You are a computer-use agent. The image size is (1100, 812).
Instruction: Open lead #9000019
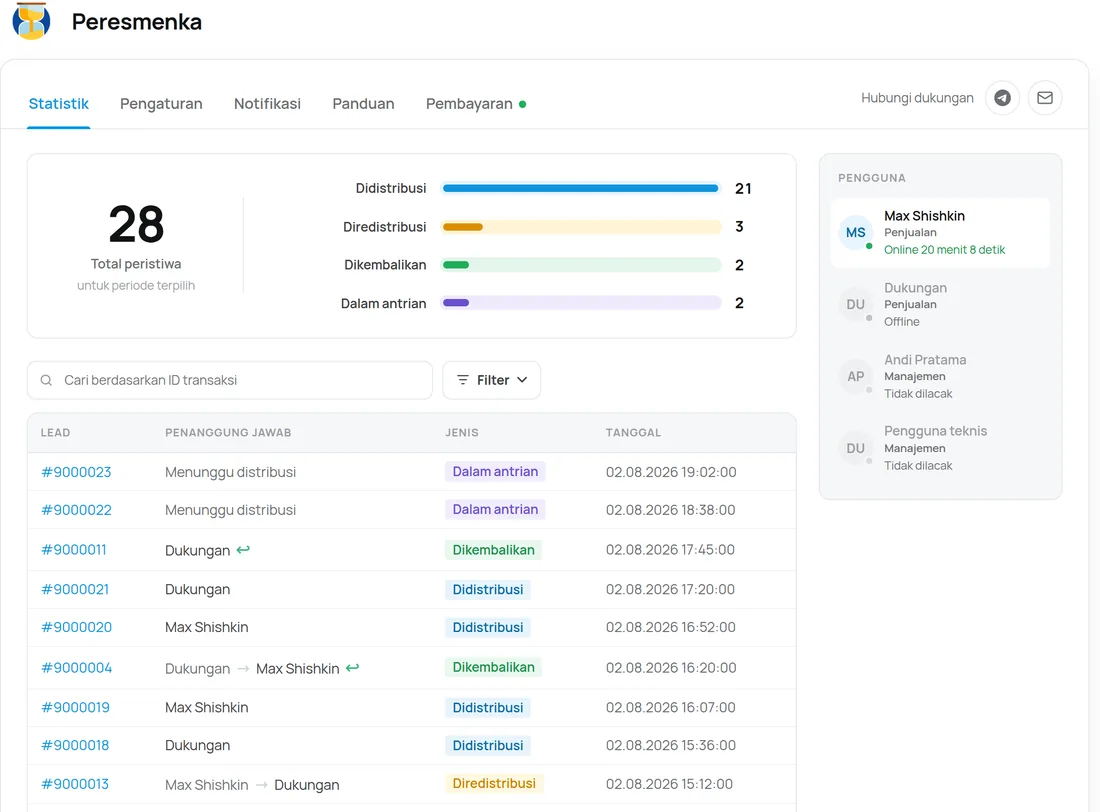point(75,707)
